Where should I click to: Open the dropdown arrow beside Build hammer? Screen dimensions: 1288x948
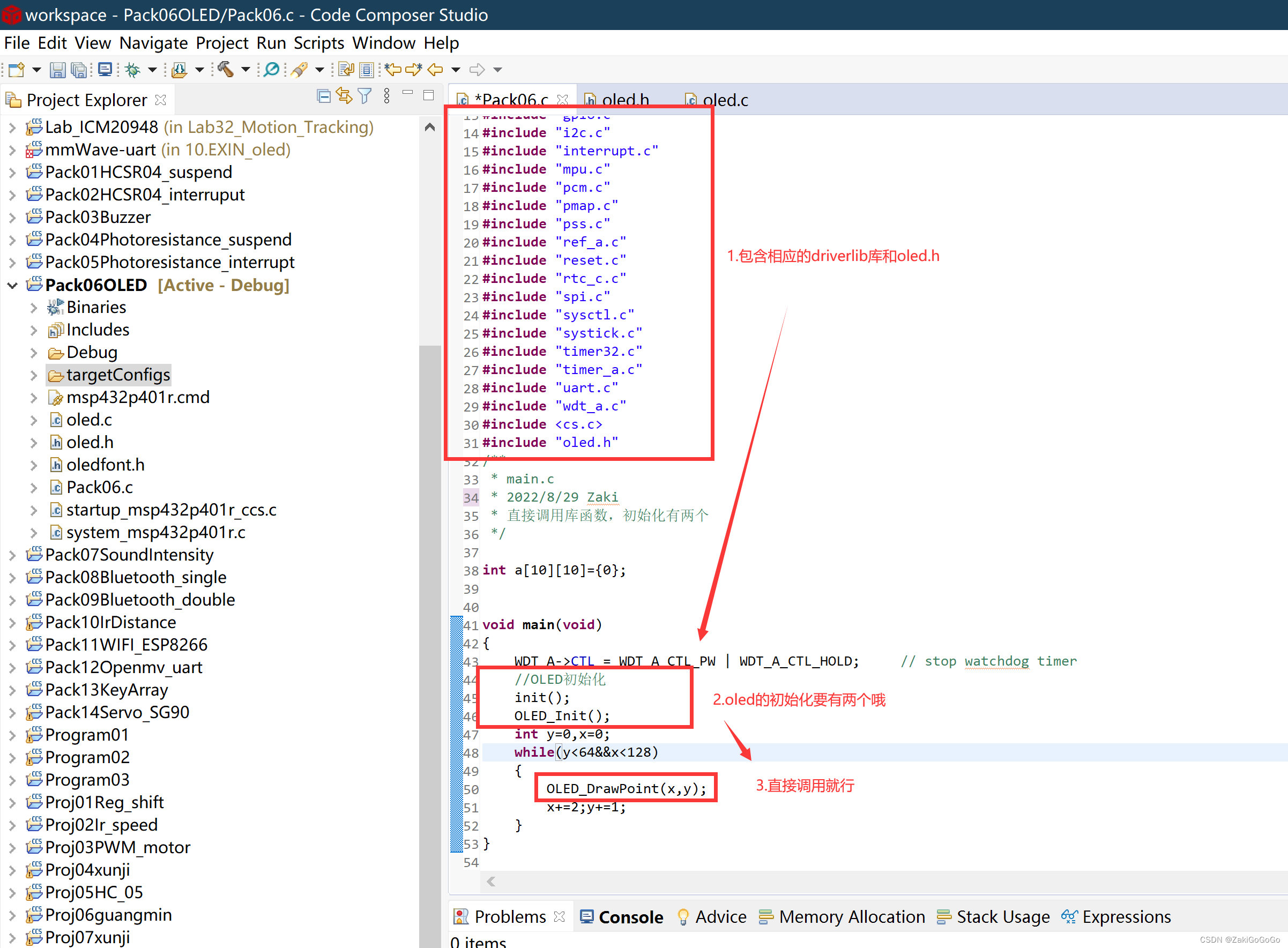245,70
